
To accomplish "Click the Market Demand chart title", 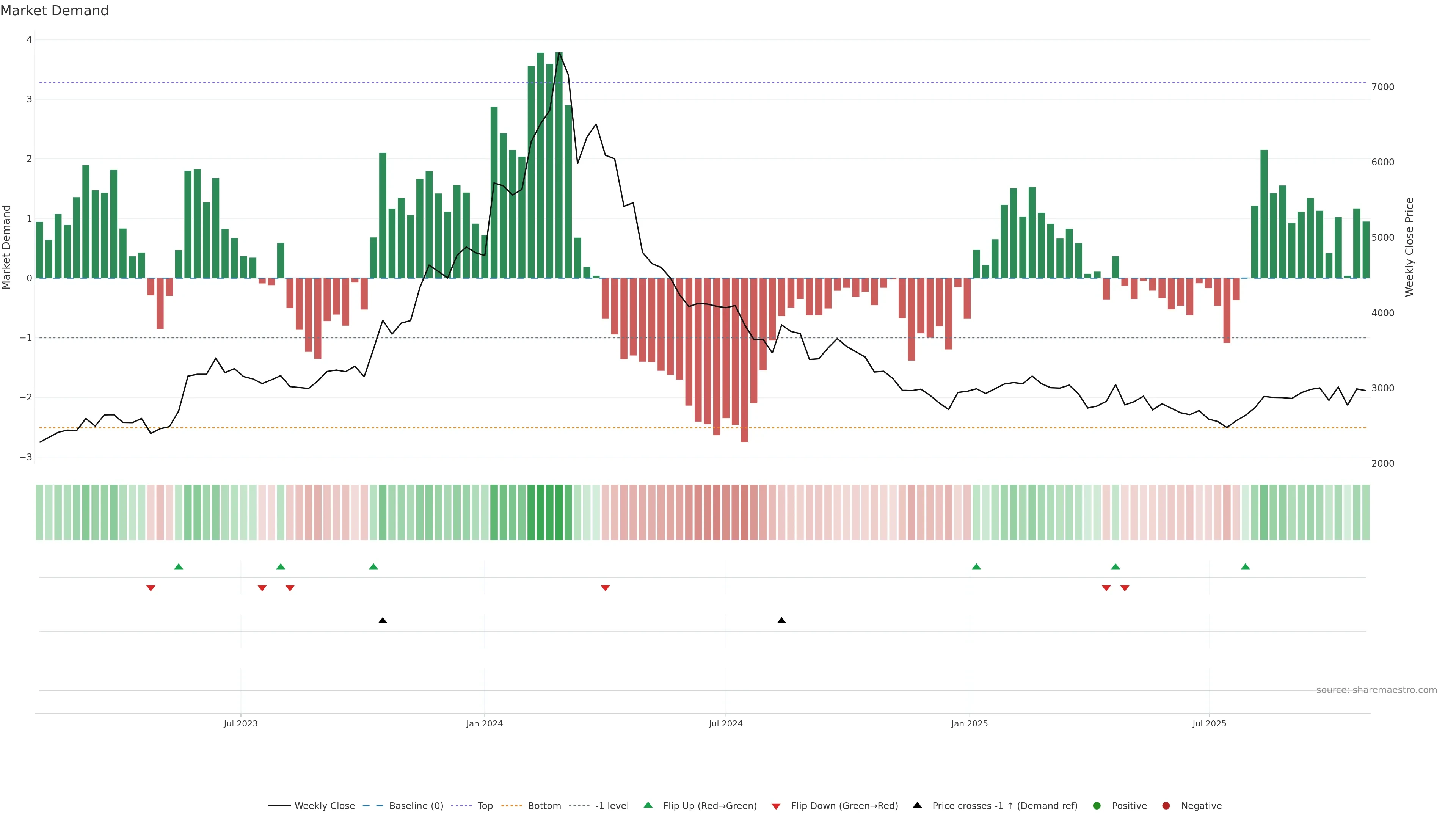I will click(x=54, y=11).
